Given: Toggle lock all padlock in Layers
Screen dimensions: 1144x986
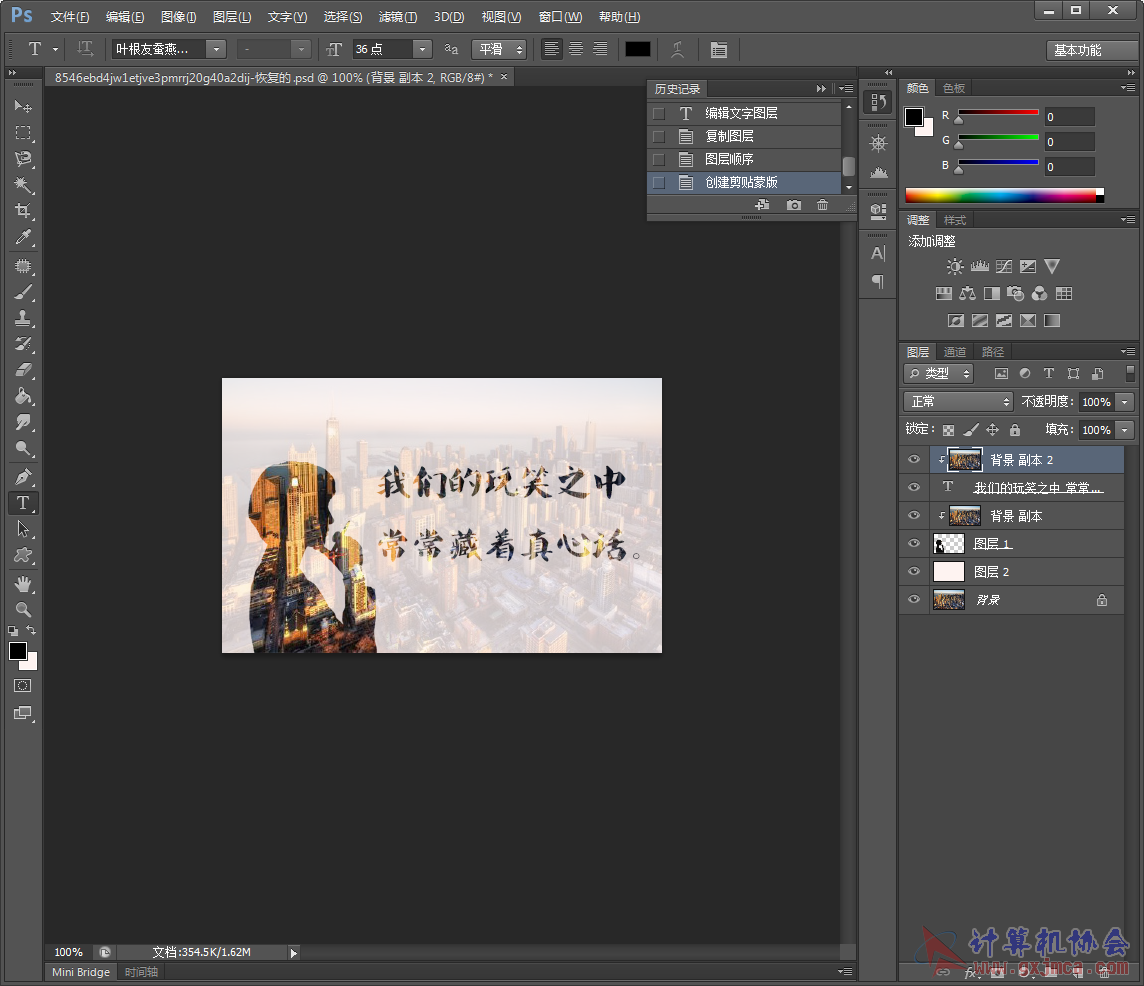Looking at the screenshot, I should pyautogui.click(x=1015, y=430).
